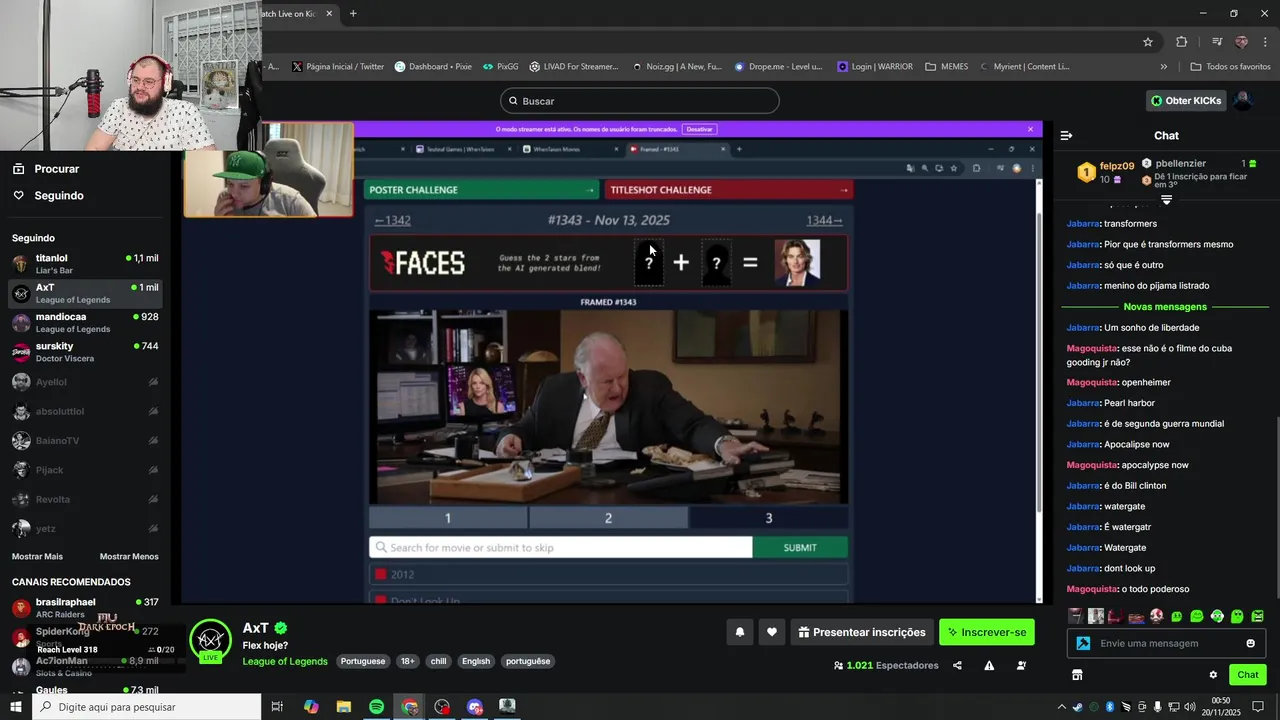Screen dimensions: 1280x720
Task: Open the Pagina Inicial / Twitter bookmark
Action: click(x=338, y=67)
